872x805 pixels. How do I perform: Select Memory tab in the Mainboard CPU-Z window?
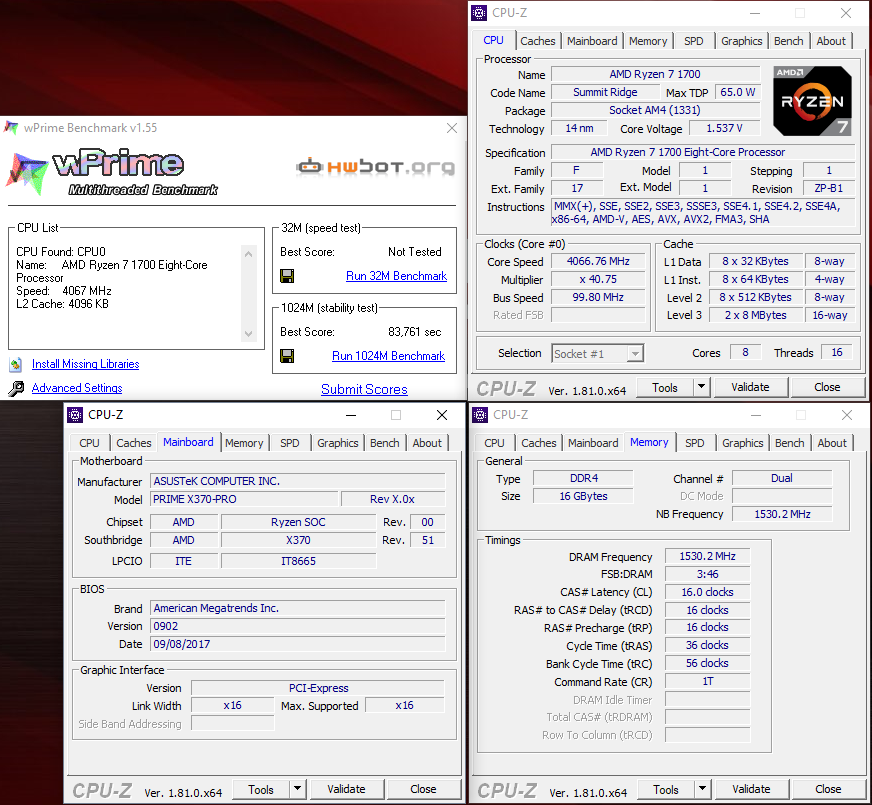pyautogui.click(x=244, y=443)
